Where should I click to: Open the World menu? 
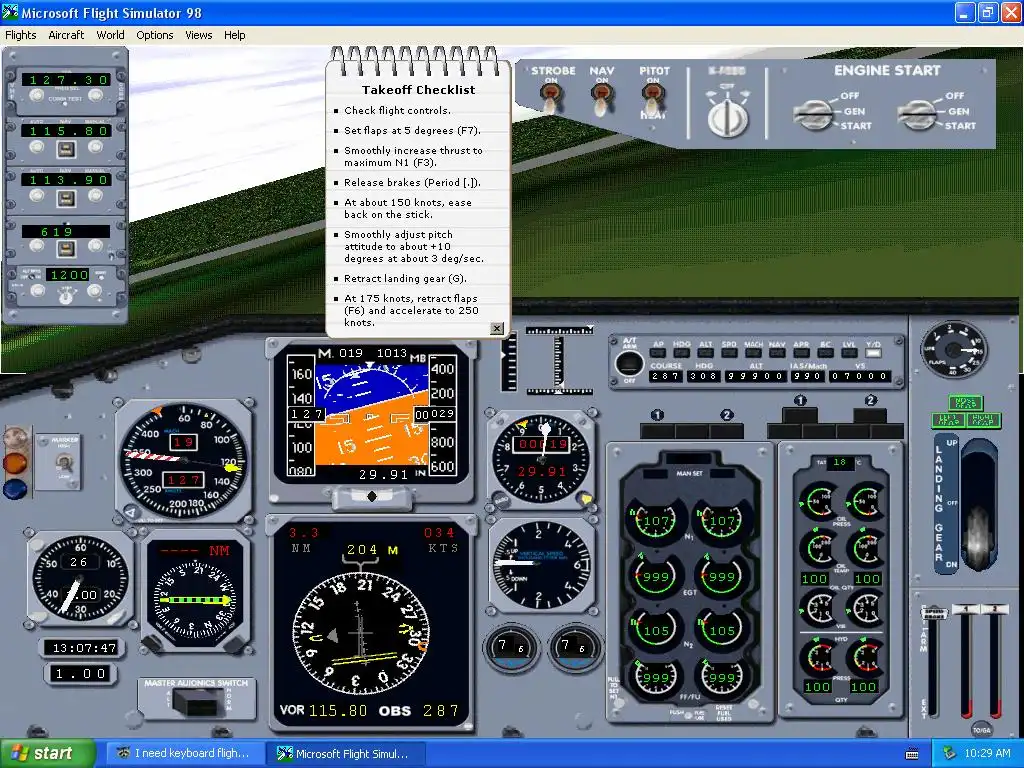coord(110,35)
